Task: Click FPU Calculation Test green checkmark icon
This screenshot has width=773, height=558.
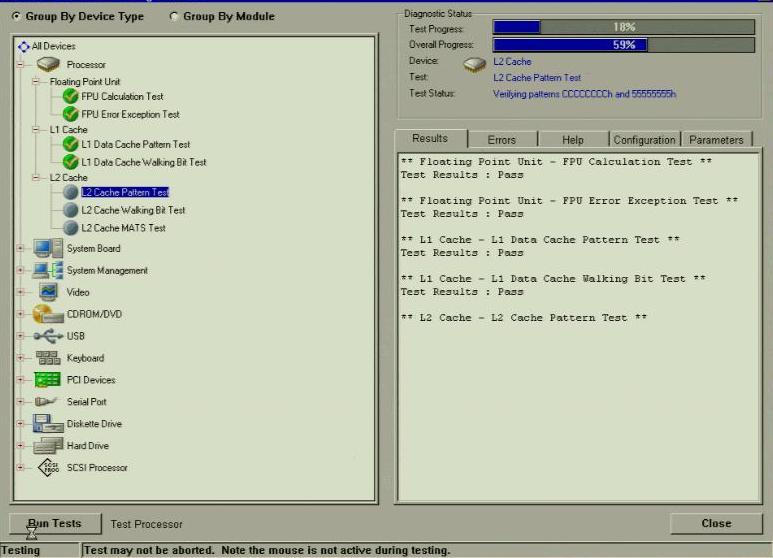Action: [70, 96]
